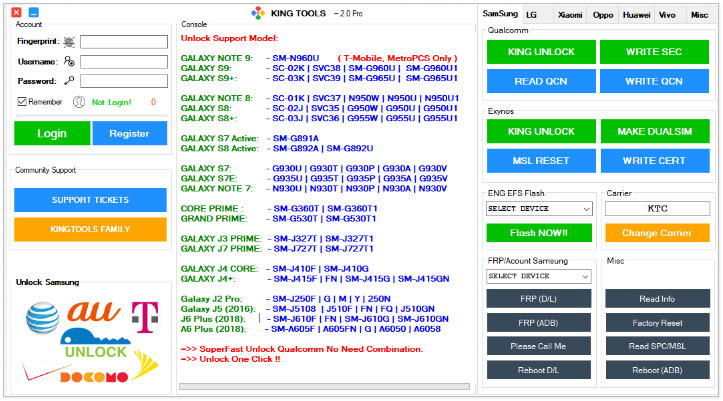The image size is (723, 401).
Task: Click the Please Call Me button
Action: coord(539,346)
